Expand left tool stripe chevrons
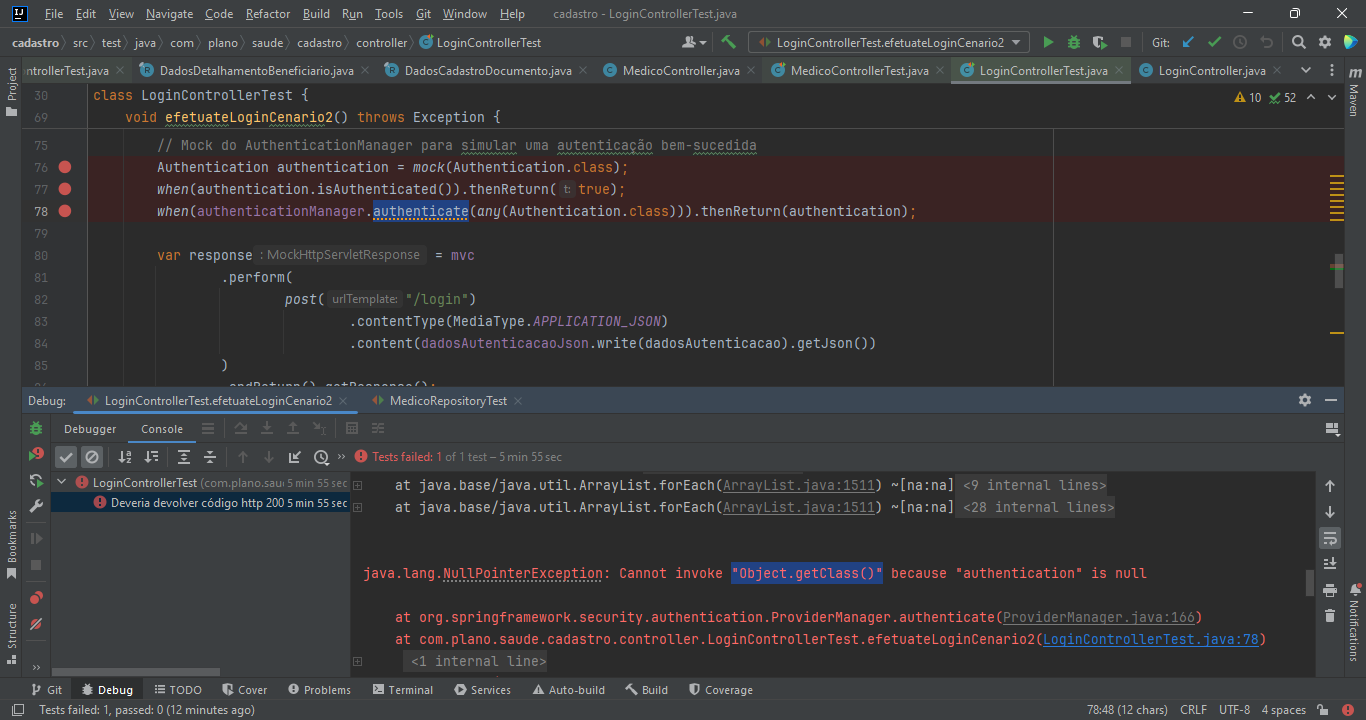1366x720 pixels. (x=36, y=667)
